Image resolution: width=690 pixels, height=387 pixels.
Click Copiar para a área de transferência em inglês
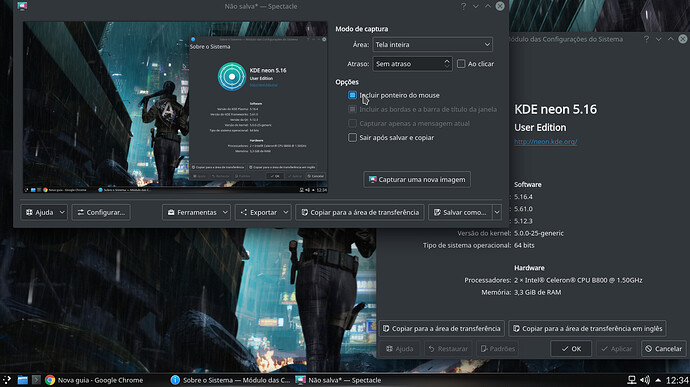587,328
